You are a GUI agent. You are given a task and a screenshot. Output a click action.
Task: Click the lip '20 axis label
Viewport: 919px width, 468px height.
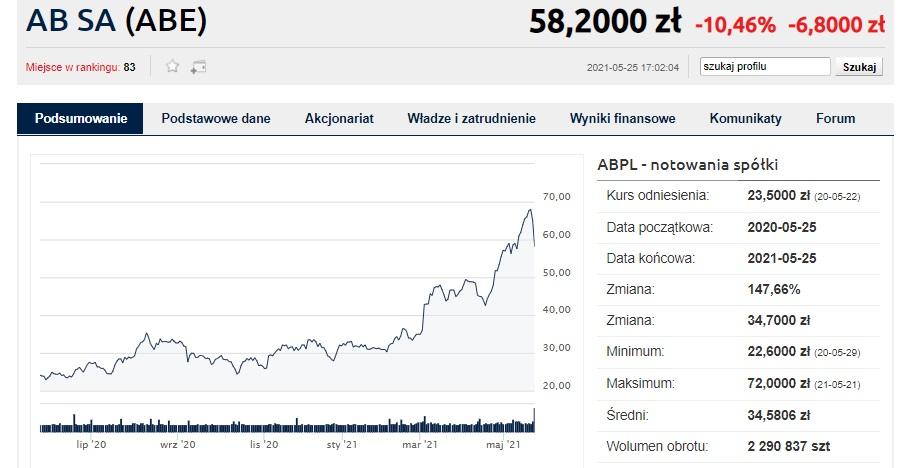(91, 445)
